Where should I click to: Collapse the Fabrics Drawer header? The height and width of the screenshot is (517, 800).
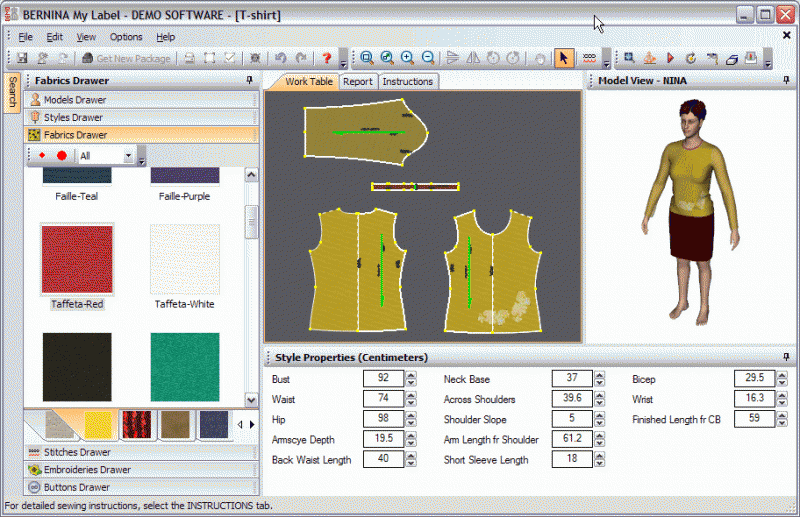click(x=142, y=135)
